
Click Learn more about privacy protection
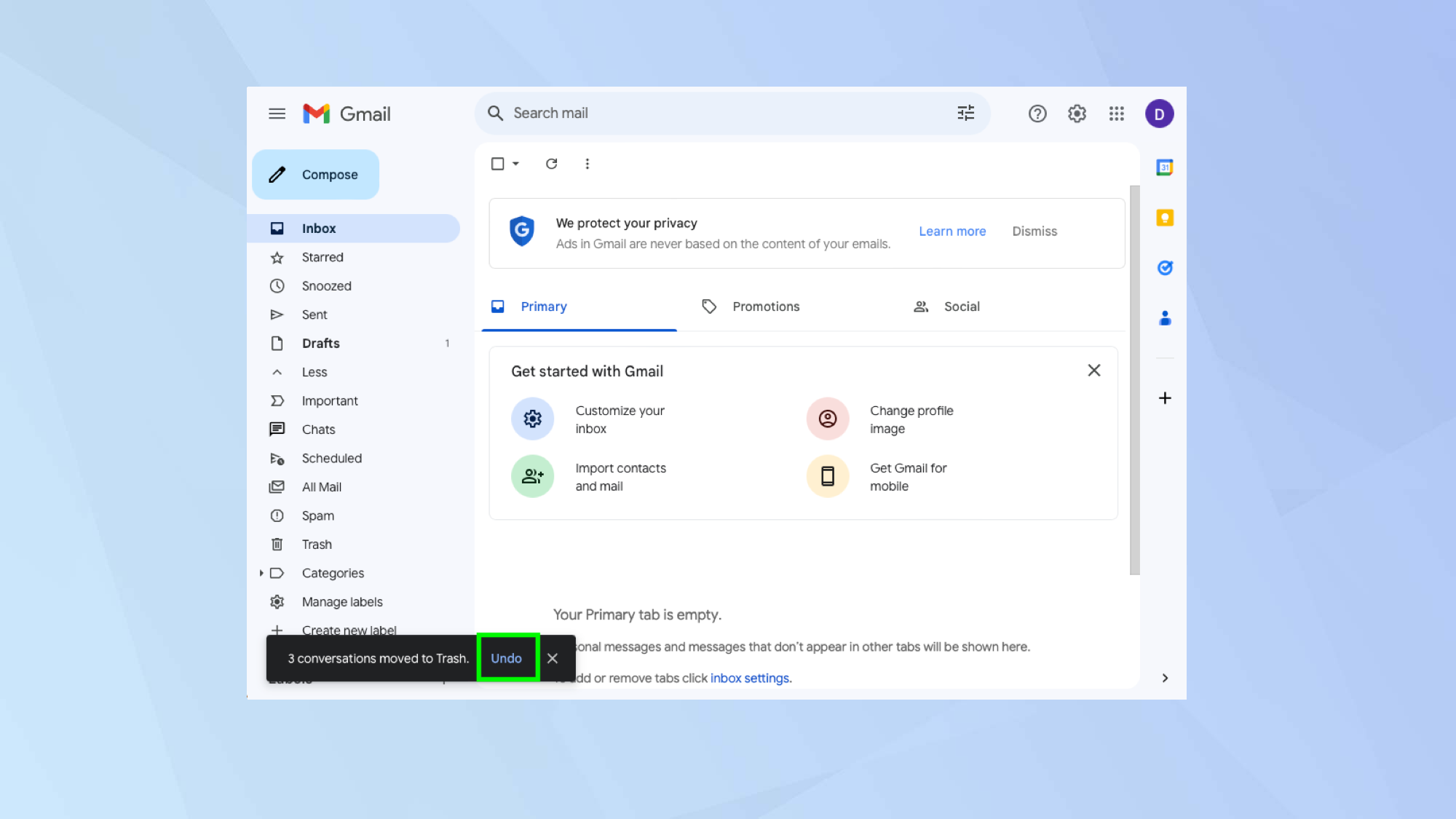pyautogui.click(x=952, y=231)
